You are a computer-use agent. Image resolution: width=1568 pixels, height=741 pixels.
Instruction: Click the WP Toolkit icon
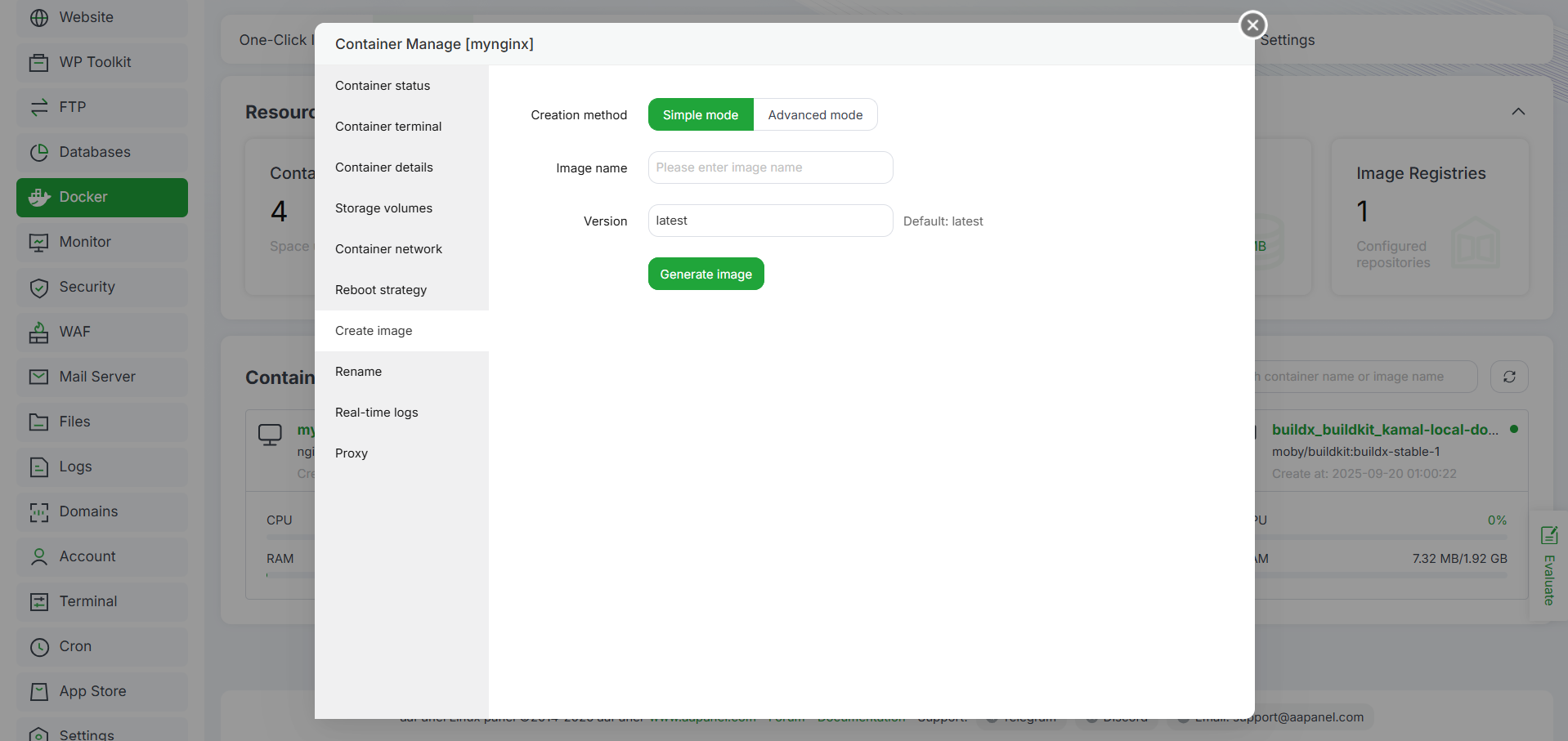point(38,62)
